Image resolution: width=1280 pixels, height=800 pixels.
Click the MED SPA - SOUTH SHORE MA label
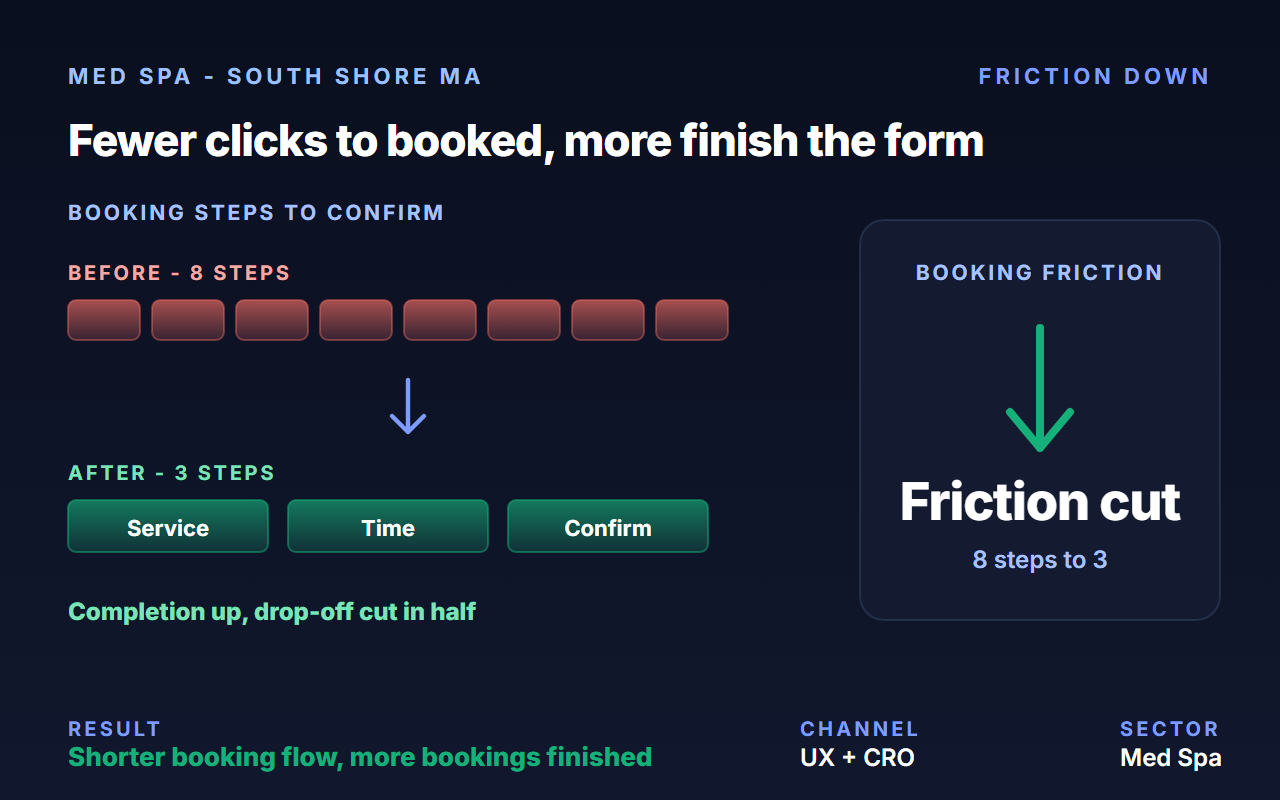[x=275, y=77]
